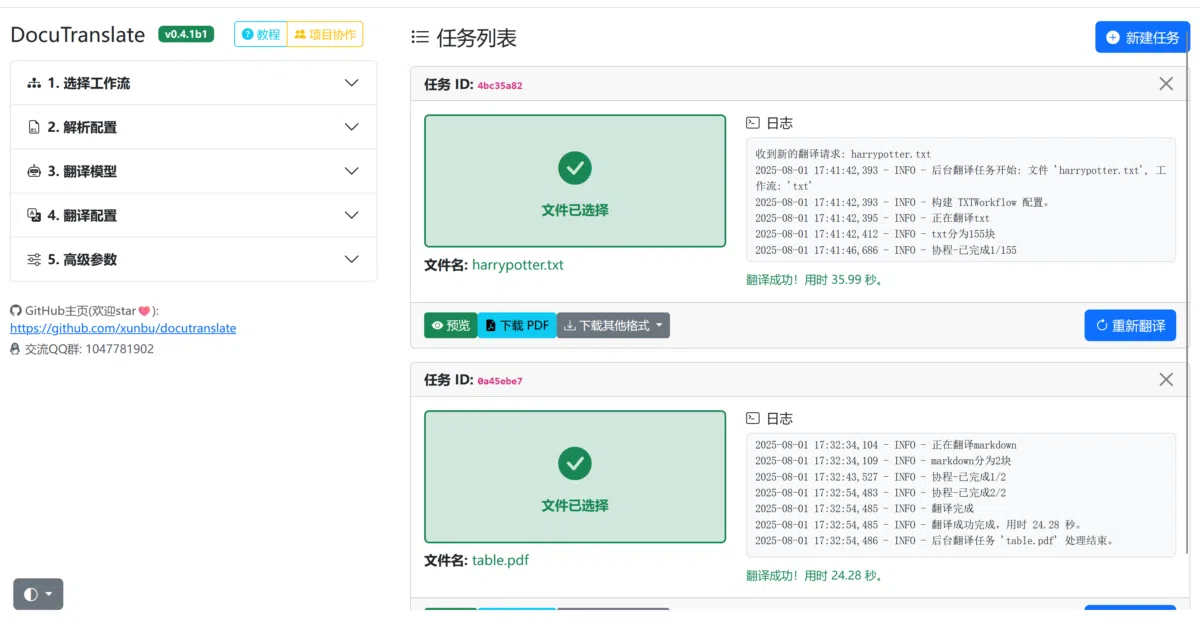1200x630 pixels.
Task: Open the 项目协作 collaboration button
Action: tap(325, 34)
